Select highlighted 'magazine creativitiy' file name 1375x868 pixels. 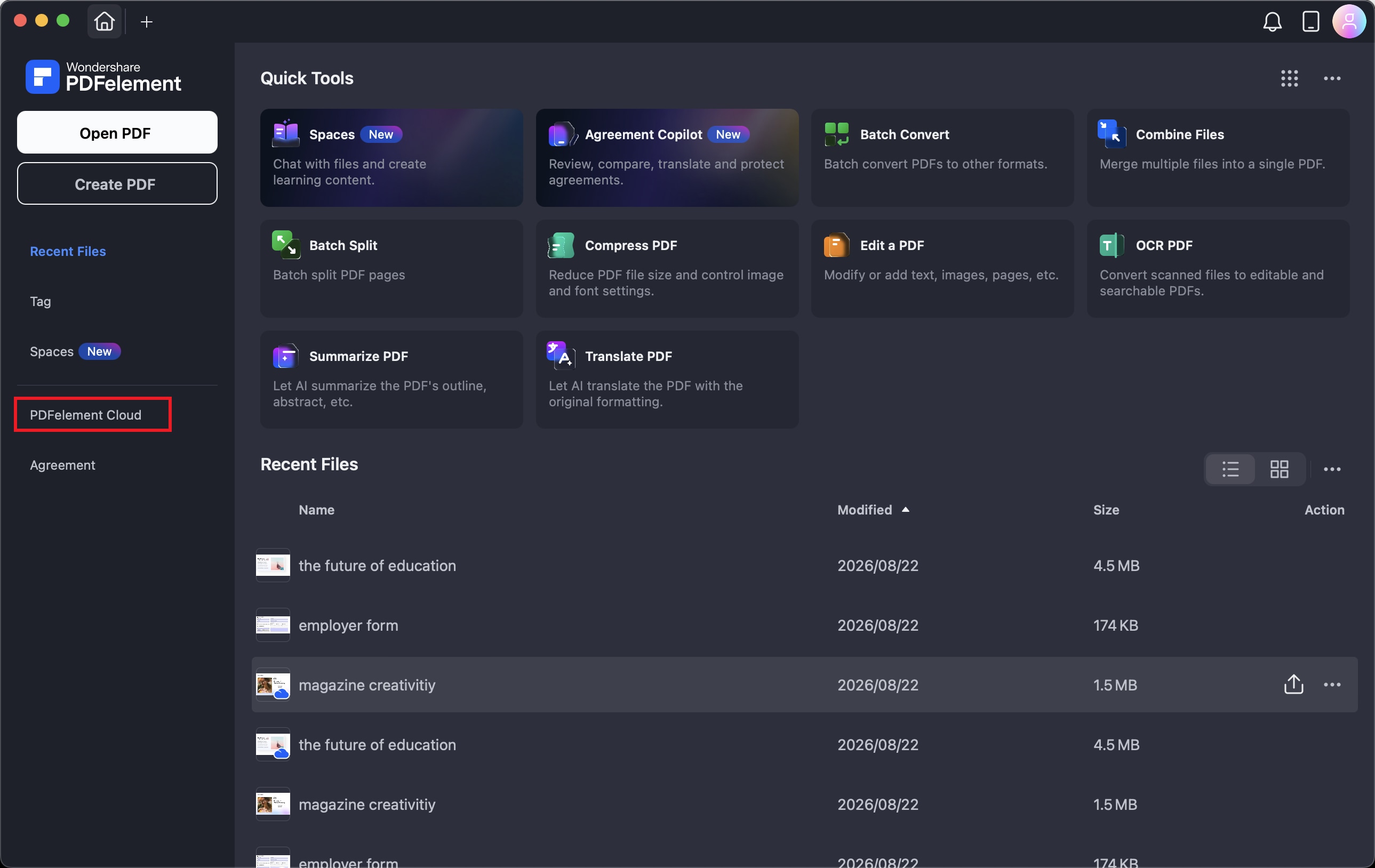click(366, 684)
